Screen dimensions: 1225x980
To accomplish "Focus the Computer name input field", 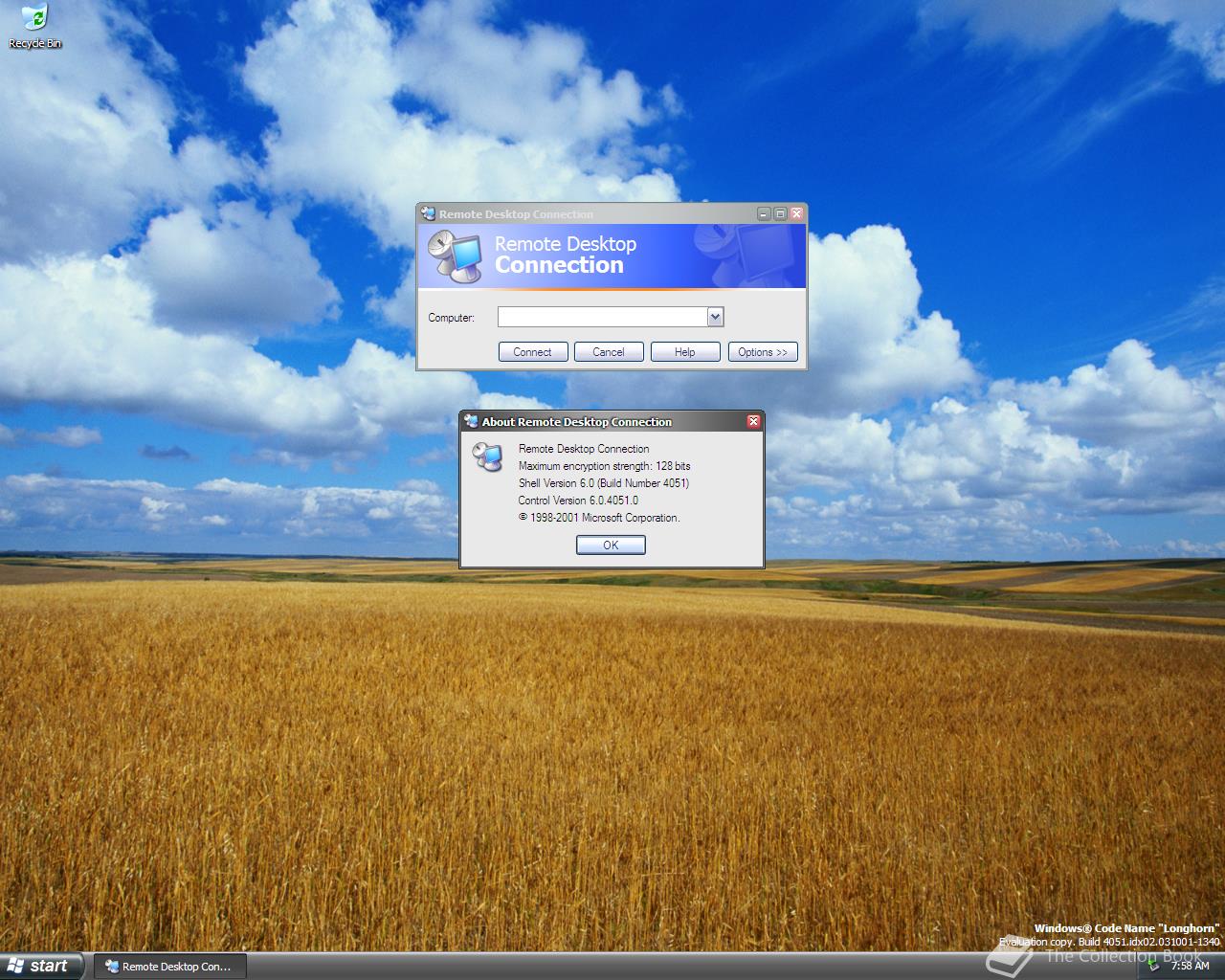I will point(603,317).
